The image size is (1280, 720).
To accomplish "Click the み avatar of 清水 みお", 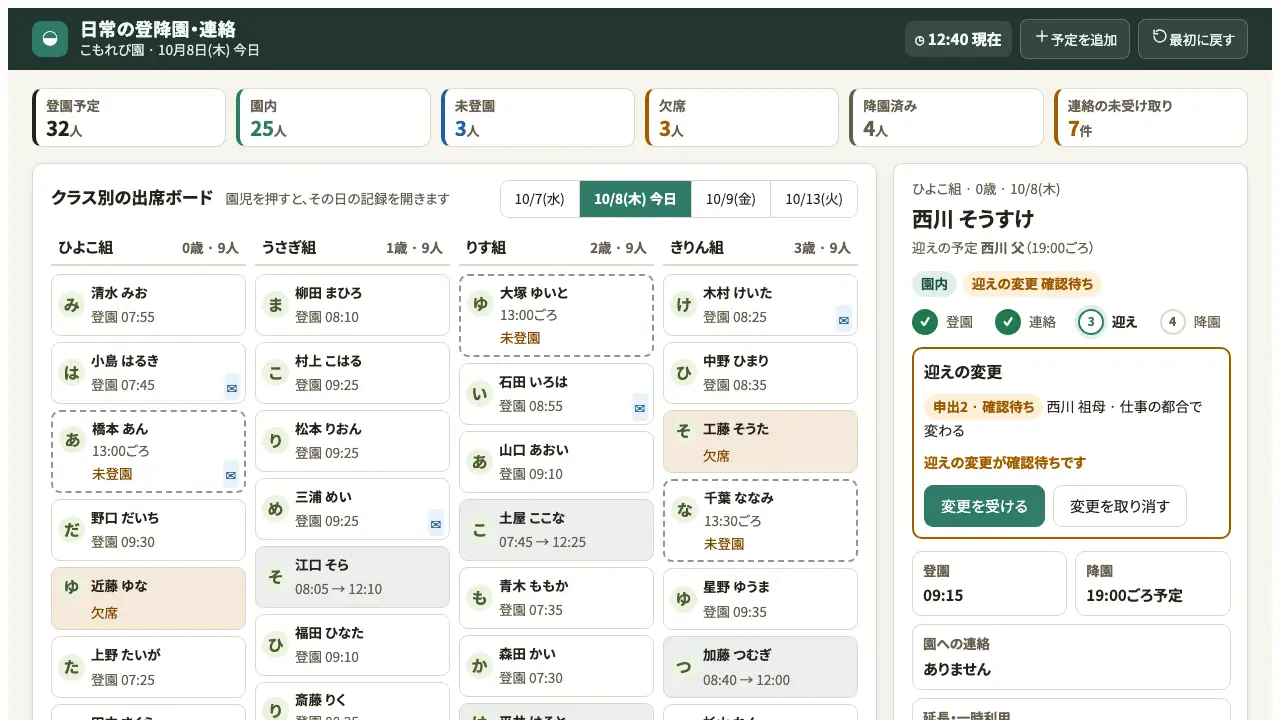I will tap(72, 305).
